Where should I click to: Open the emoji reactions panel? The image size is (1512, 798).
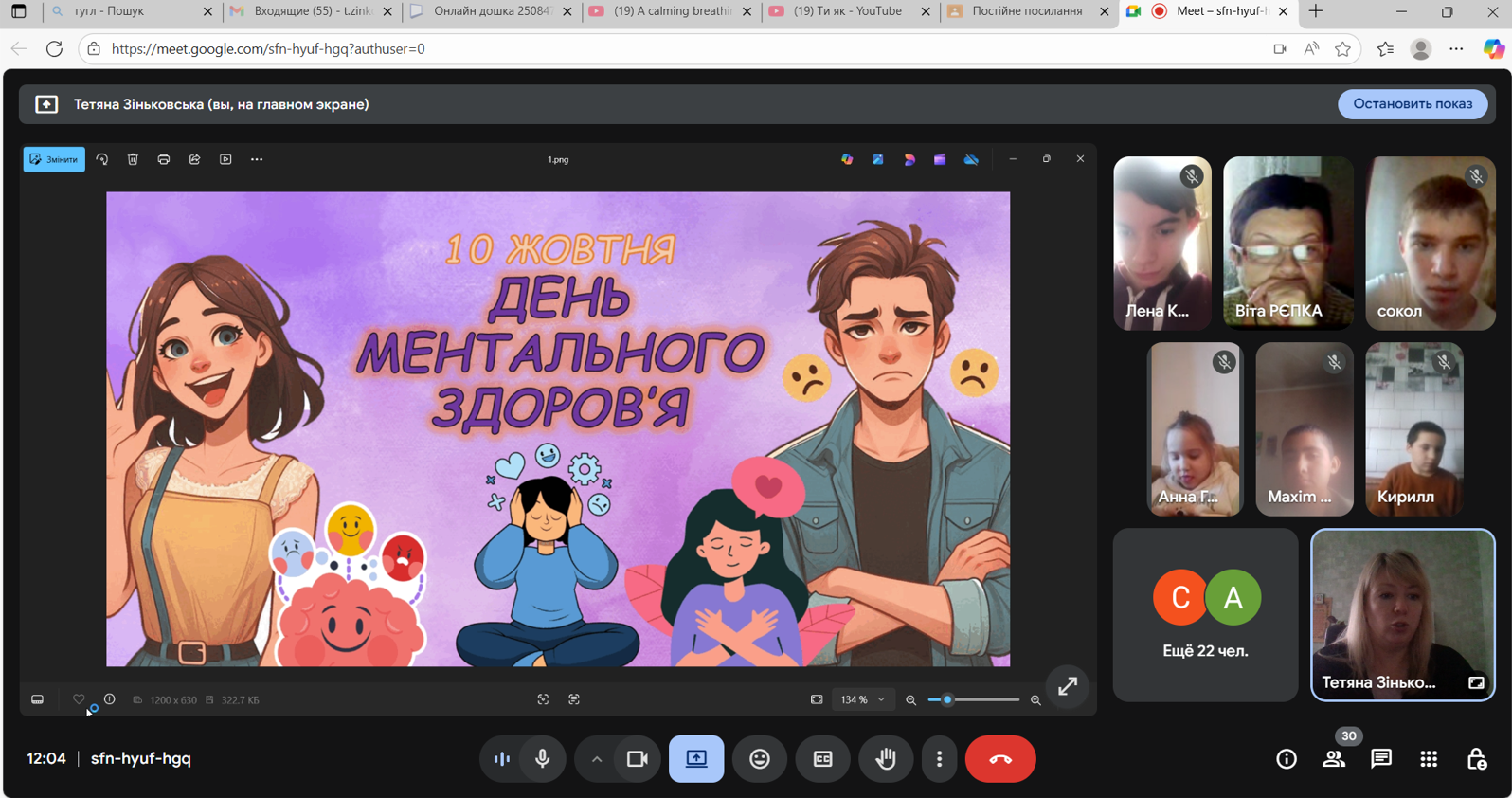point(759,759)
